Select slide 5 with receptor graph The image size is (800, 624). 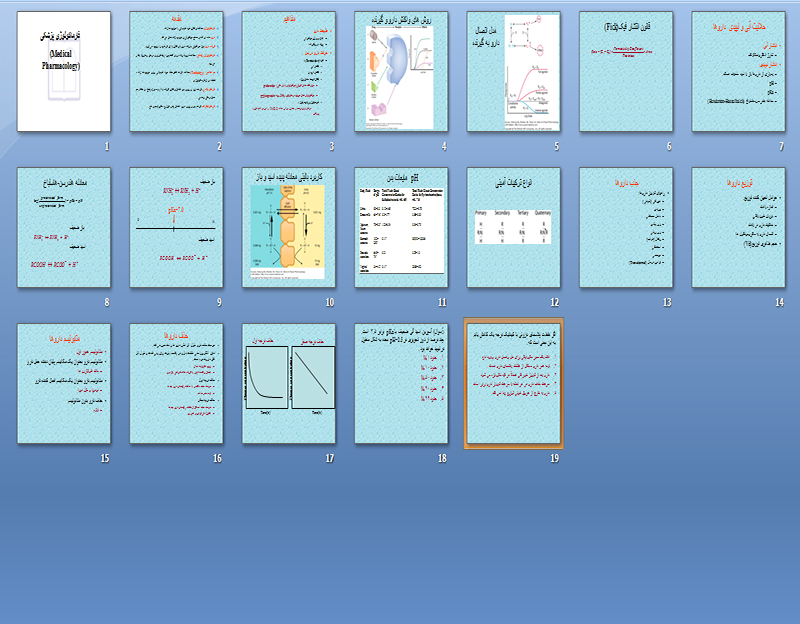coord(513,73)
